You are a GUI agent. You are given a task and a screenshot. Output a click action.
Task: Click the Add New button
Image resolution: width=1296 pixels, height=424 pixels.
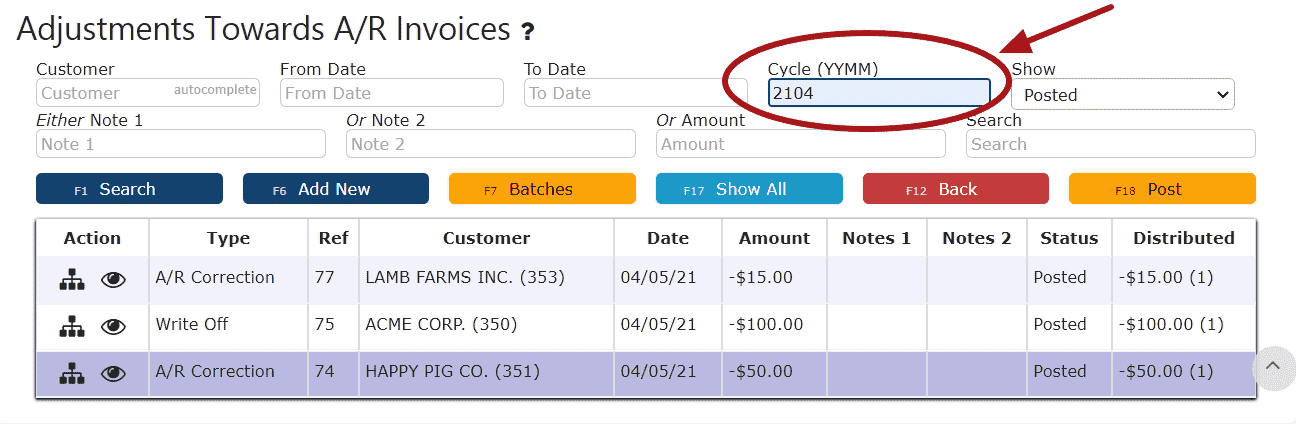click(x=336, y=189)
